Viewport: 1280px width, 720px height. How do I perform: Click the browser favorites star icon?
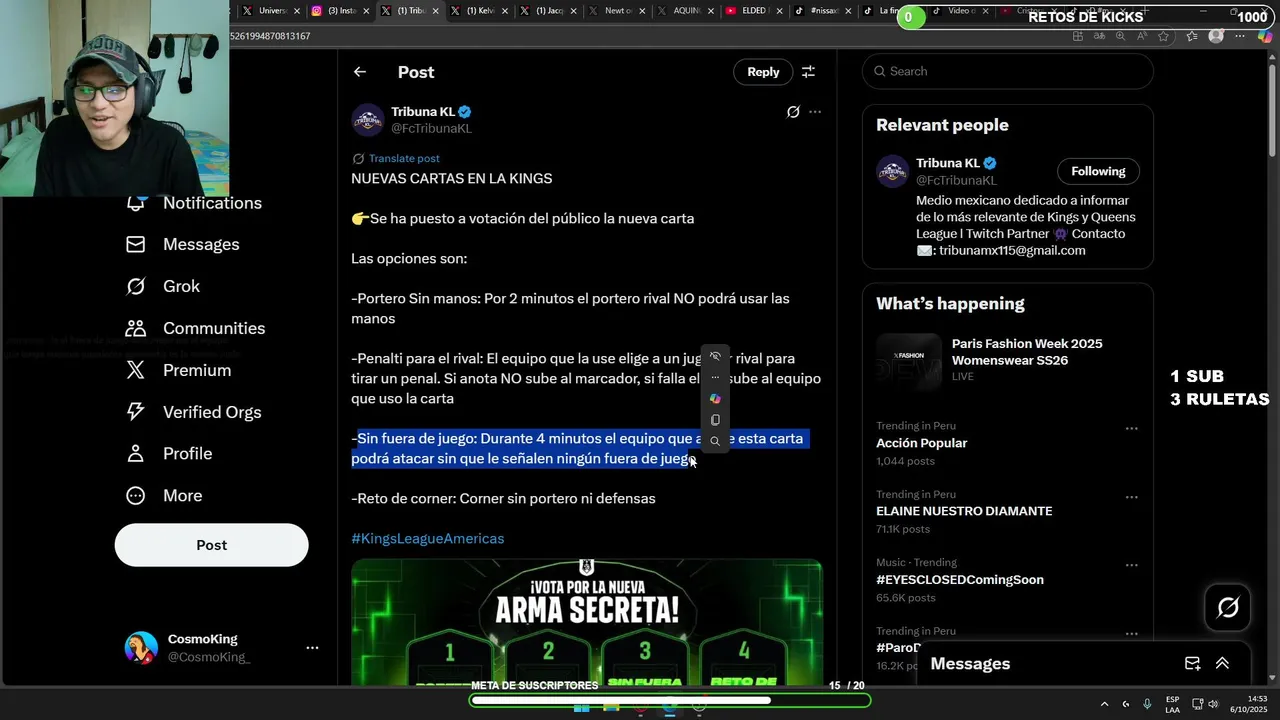click(1163, 36)
